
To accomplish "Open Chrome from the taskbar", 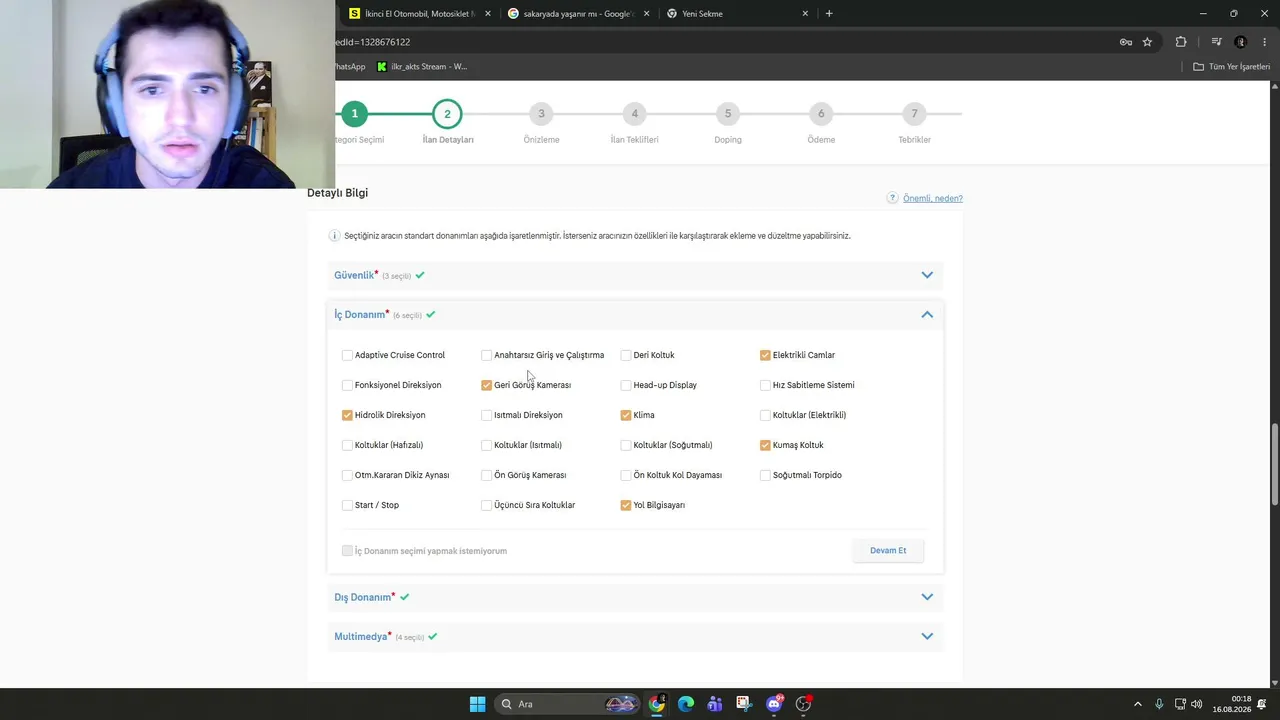I will coord(656,704).
